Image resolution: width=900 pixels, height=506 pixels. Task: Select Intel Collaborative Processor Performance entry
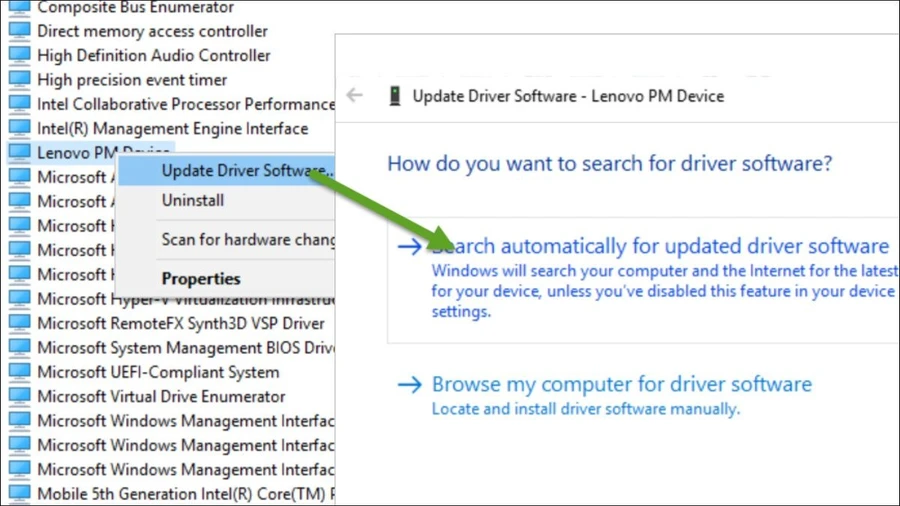(x=186, y=104)
